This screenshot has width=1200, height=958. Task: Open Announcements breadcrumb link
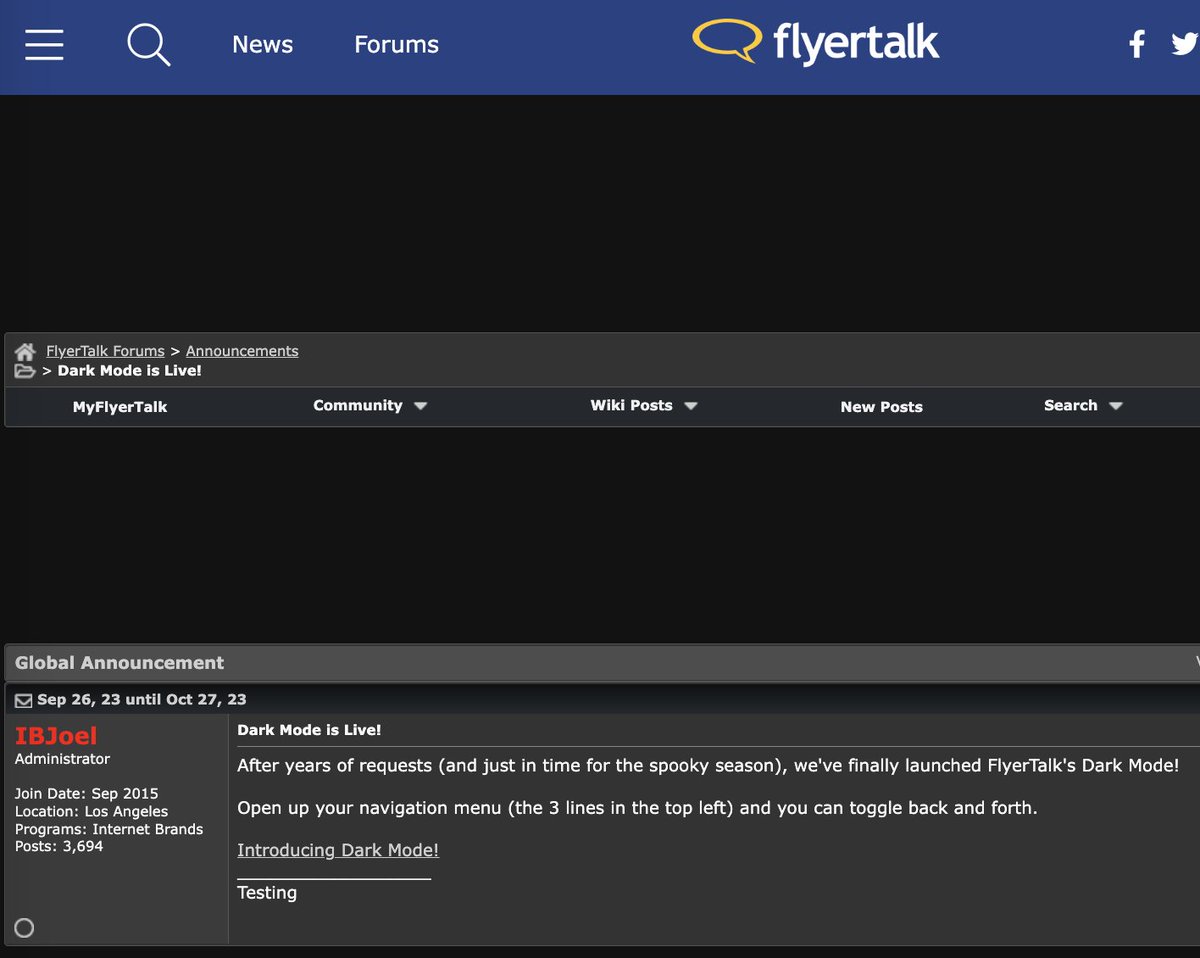pyautogui.click(x=242, y=351)
